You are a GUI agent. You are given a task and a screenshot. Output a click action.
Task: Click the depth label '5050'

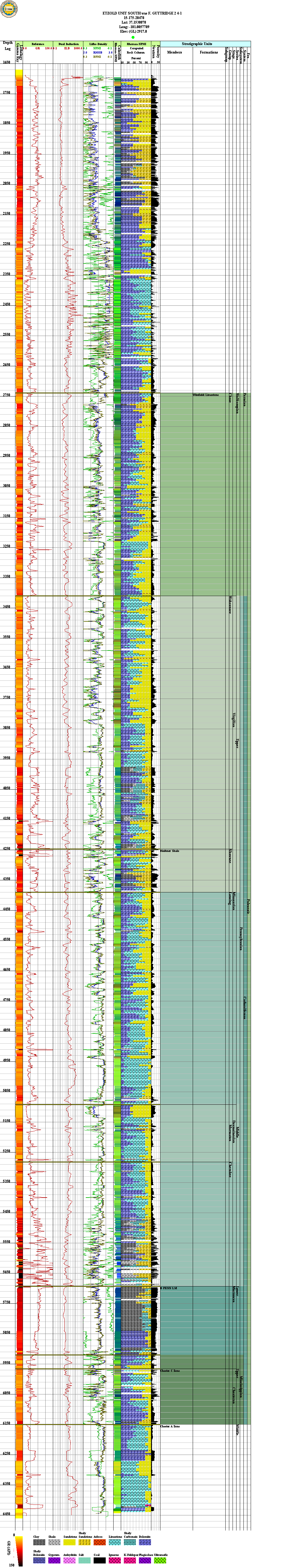[7, 1091]
